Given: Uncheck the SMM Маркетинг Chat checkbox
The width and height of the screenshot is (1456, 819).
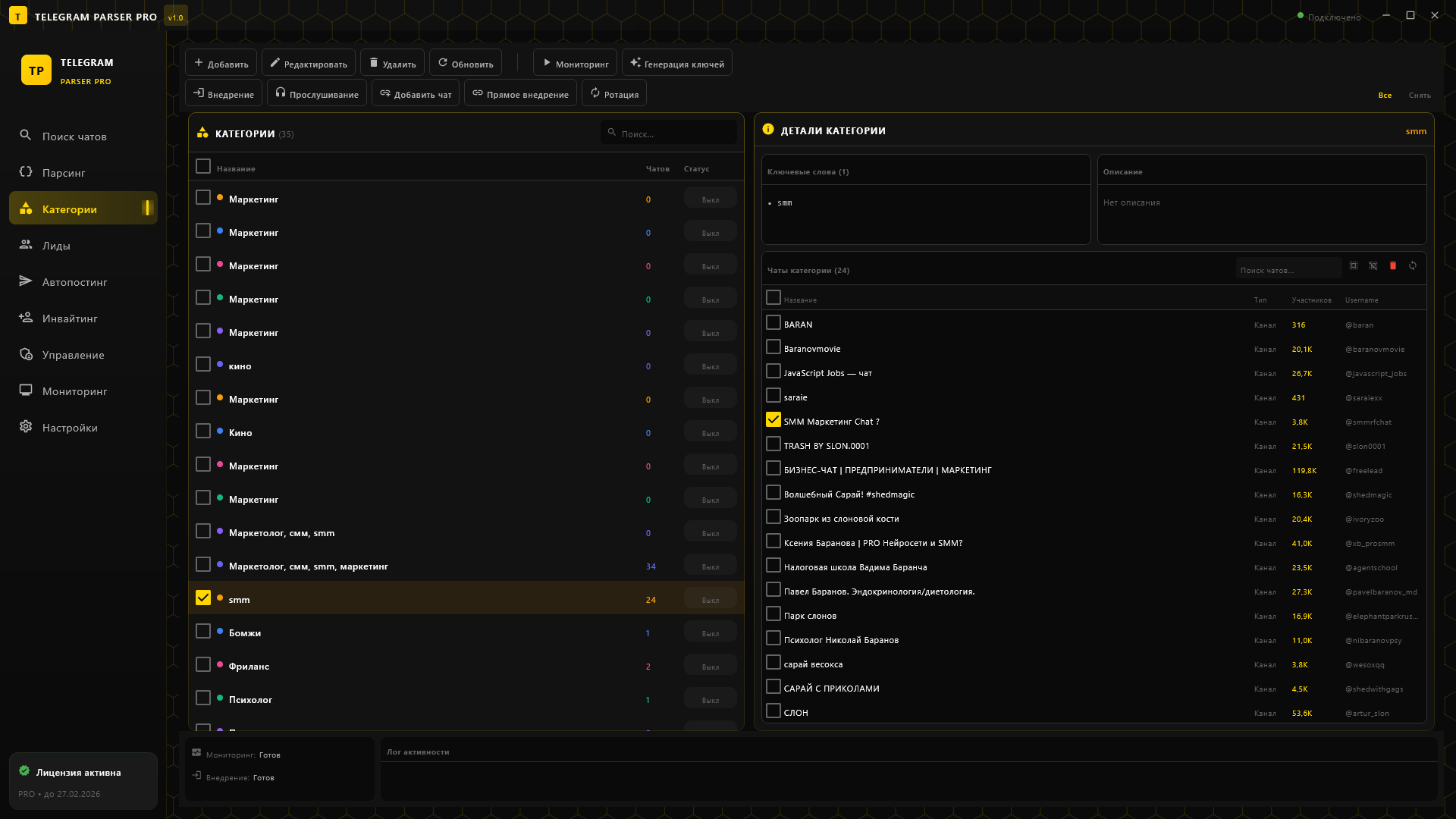Looking at the screenshot, I should [x=773, y=420].
